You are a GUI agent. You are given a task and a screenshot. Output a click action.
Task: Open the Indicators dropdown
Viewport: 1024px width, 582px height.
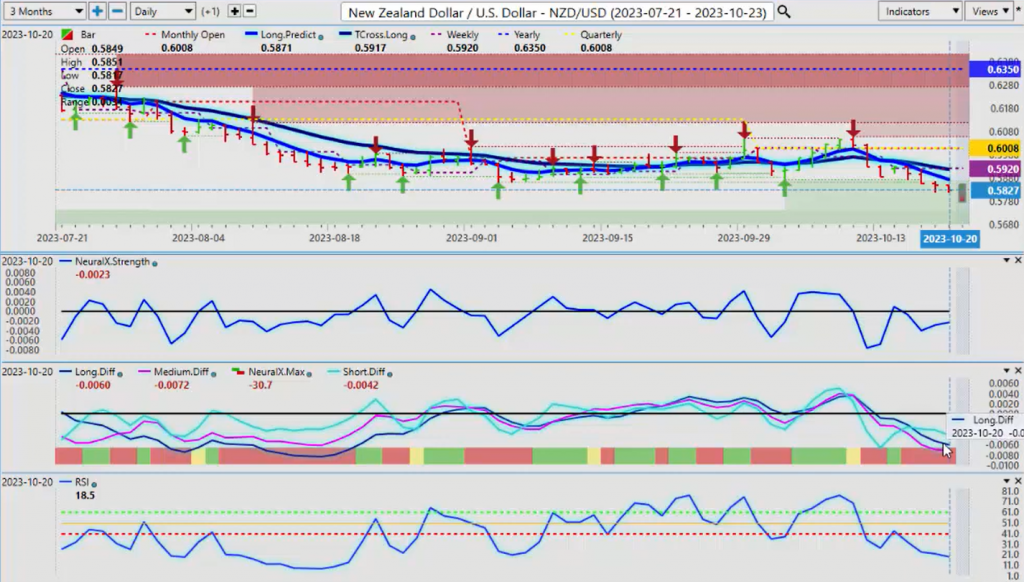click(920, 11)
